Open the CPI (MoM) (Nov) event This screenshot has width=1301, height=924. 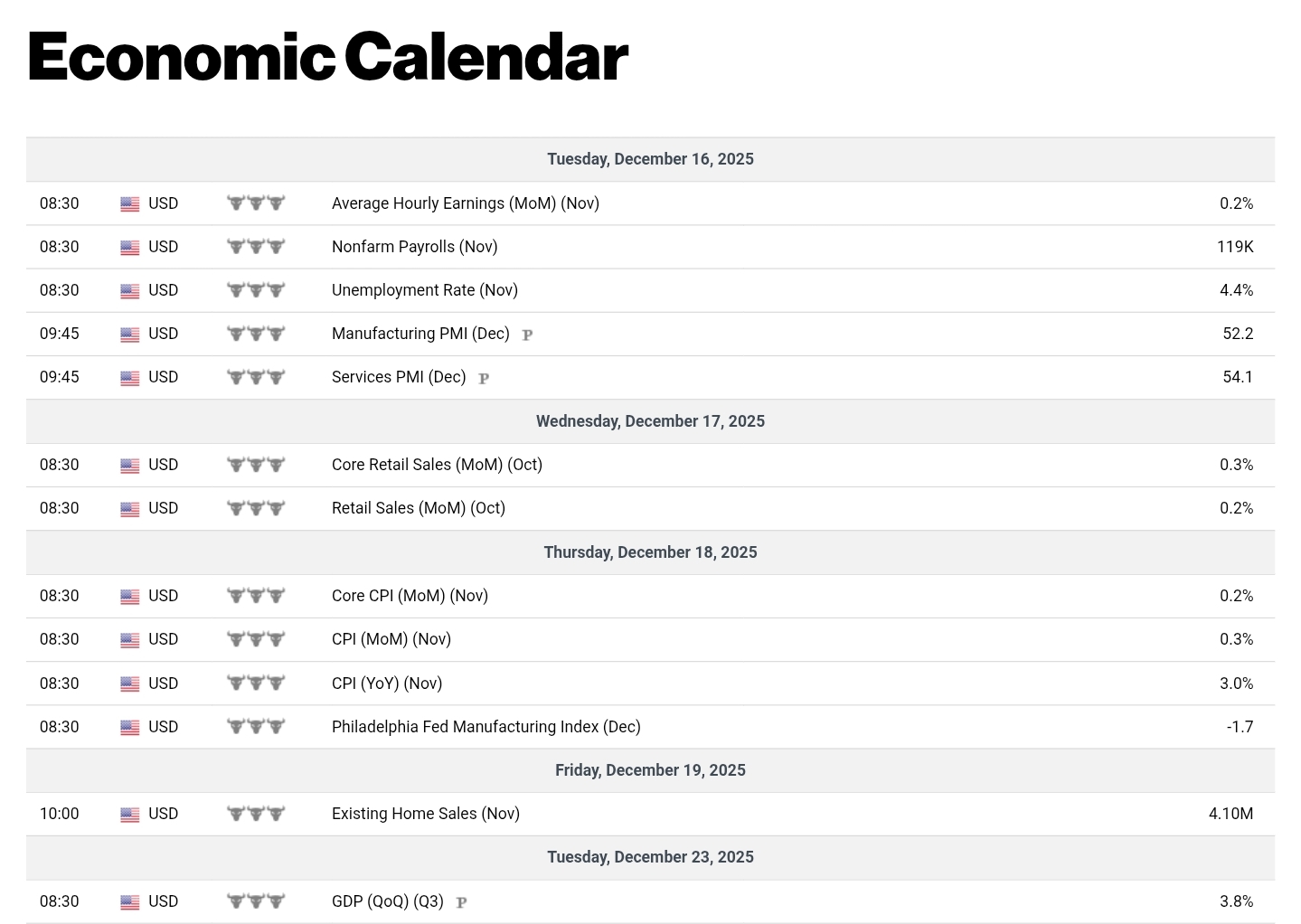click(x=391, y=639)
